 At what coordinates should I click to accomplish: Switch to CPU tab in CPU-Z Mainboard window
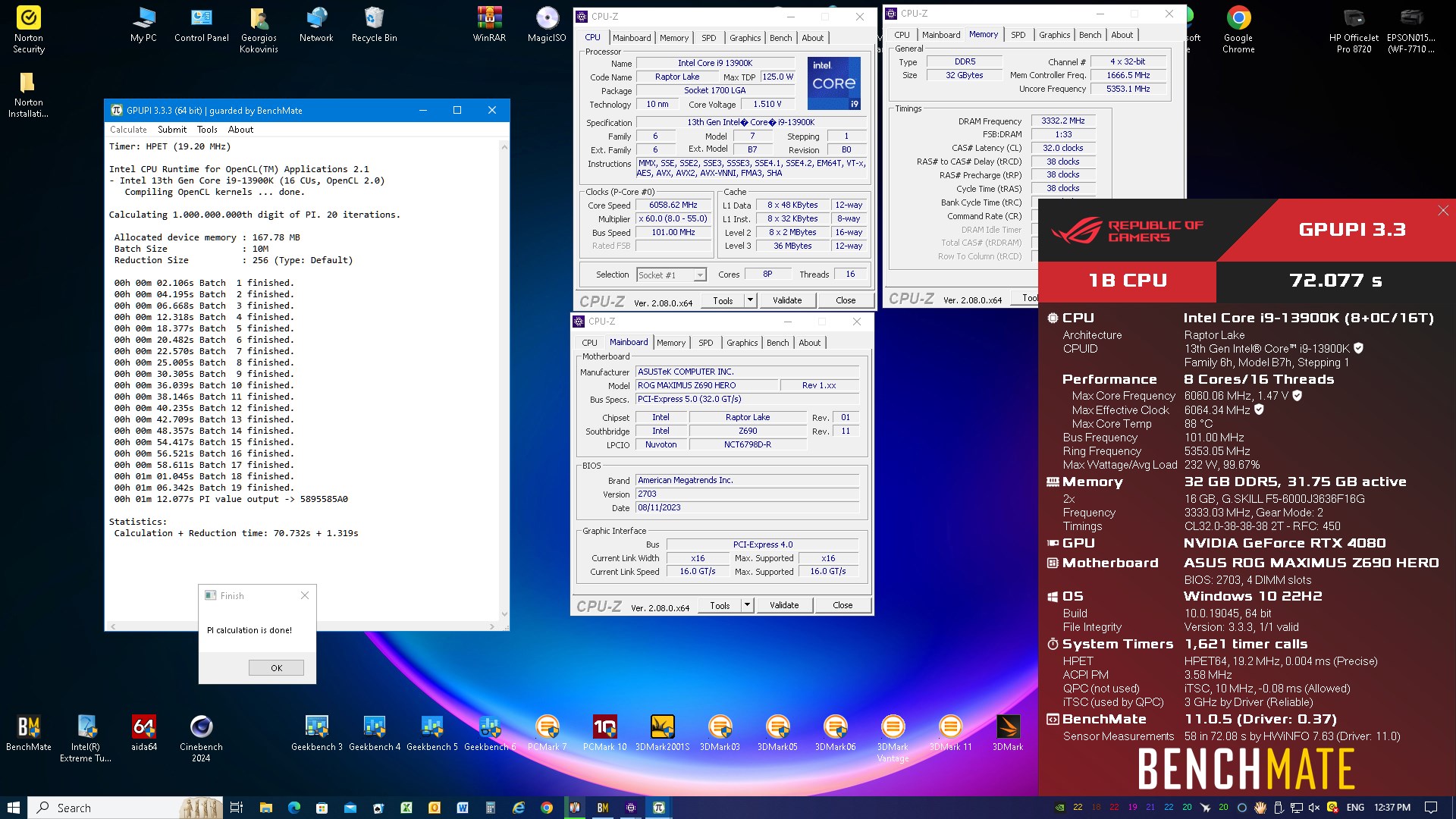(589, 343)
